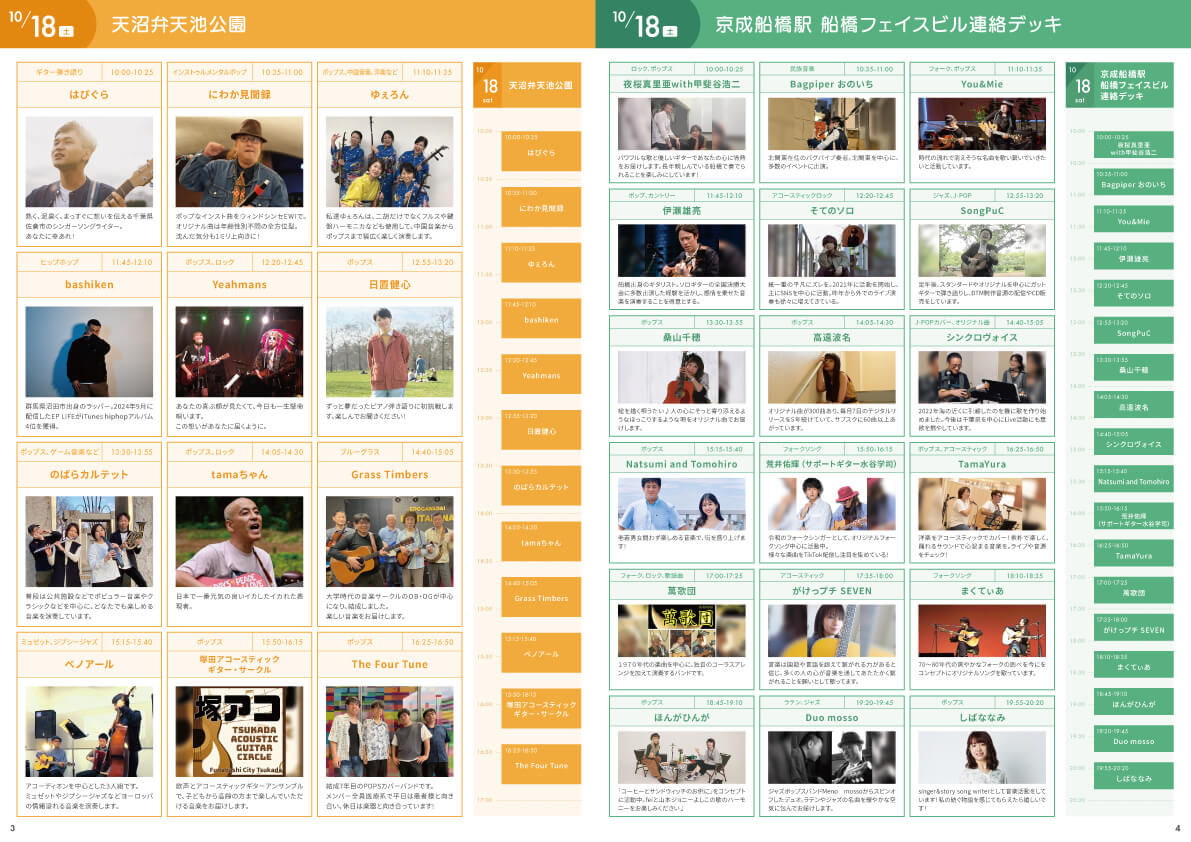1191x842 pixels.
Task: Click the Yeahmans artist name heading
Action: pyautogui.click(x=239, y=285)
